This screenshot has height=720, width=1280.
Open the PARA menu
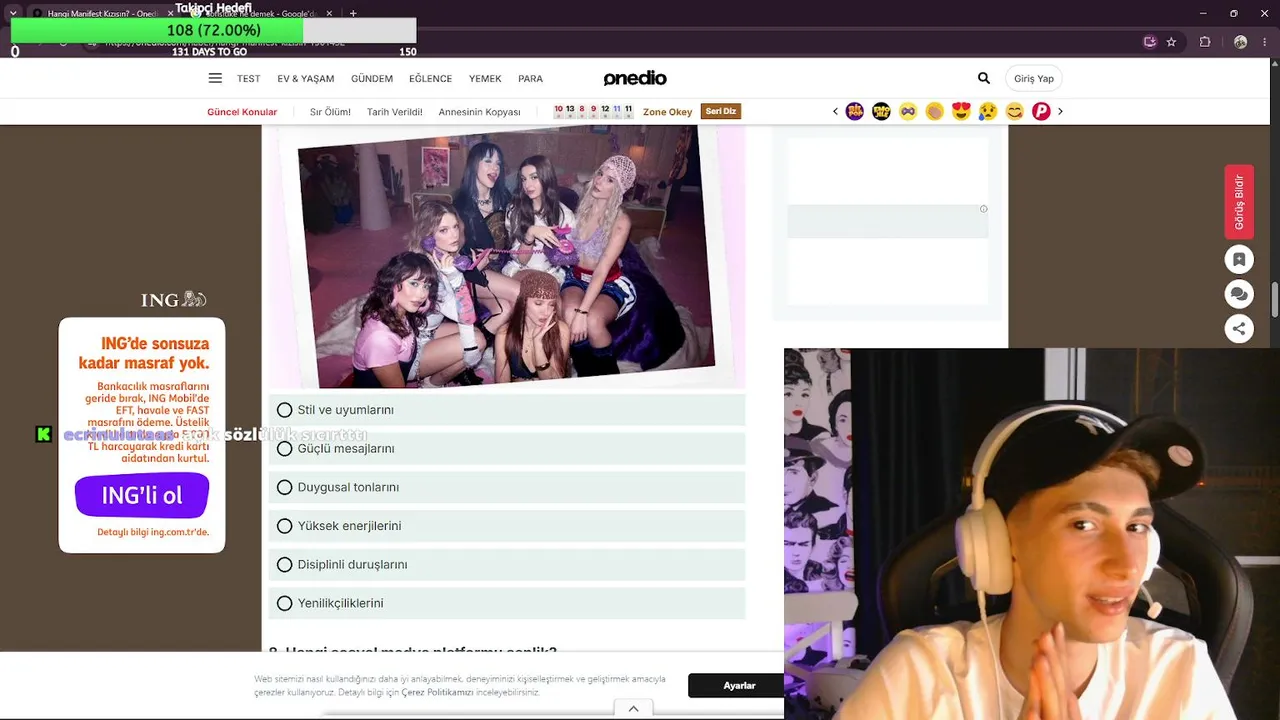coord(530,79)
